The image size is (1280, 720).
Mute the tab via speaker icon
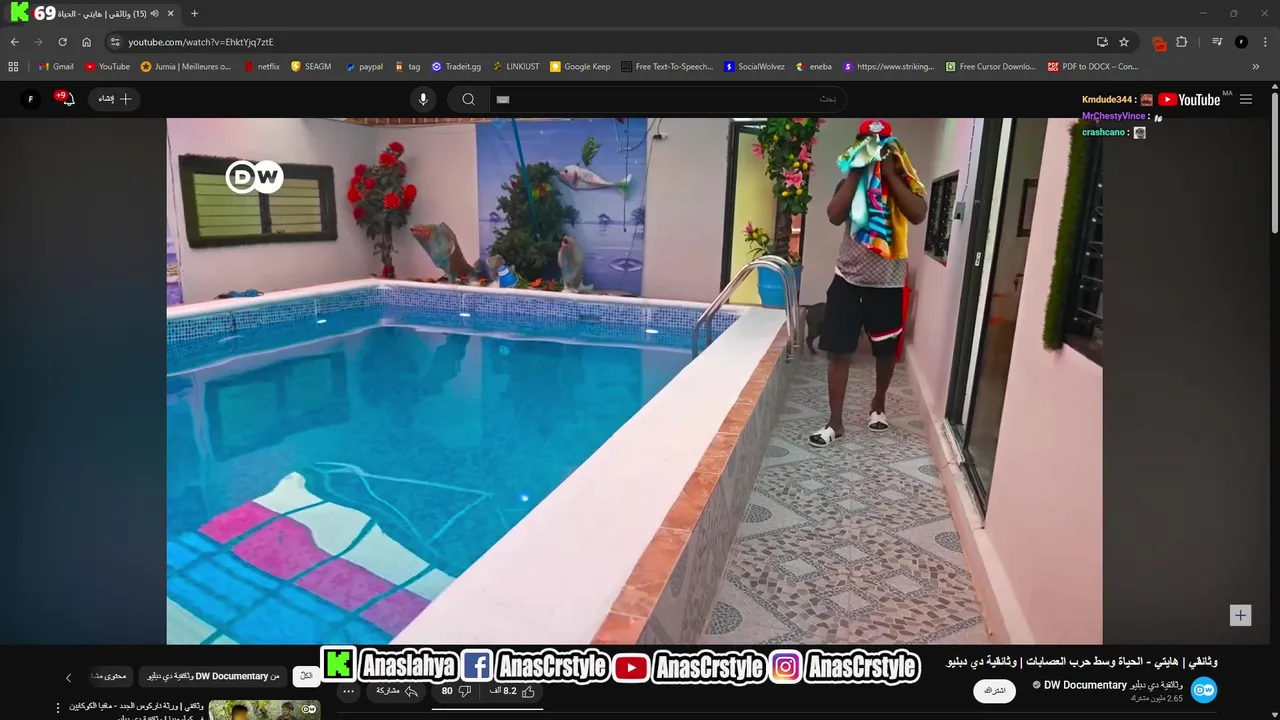pyautogui.click(x=154, y=14)
